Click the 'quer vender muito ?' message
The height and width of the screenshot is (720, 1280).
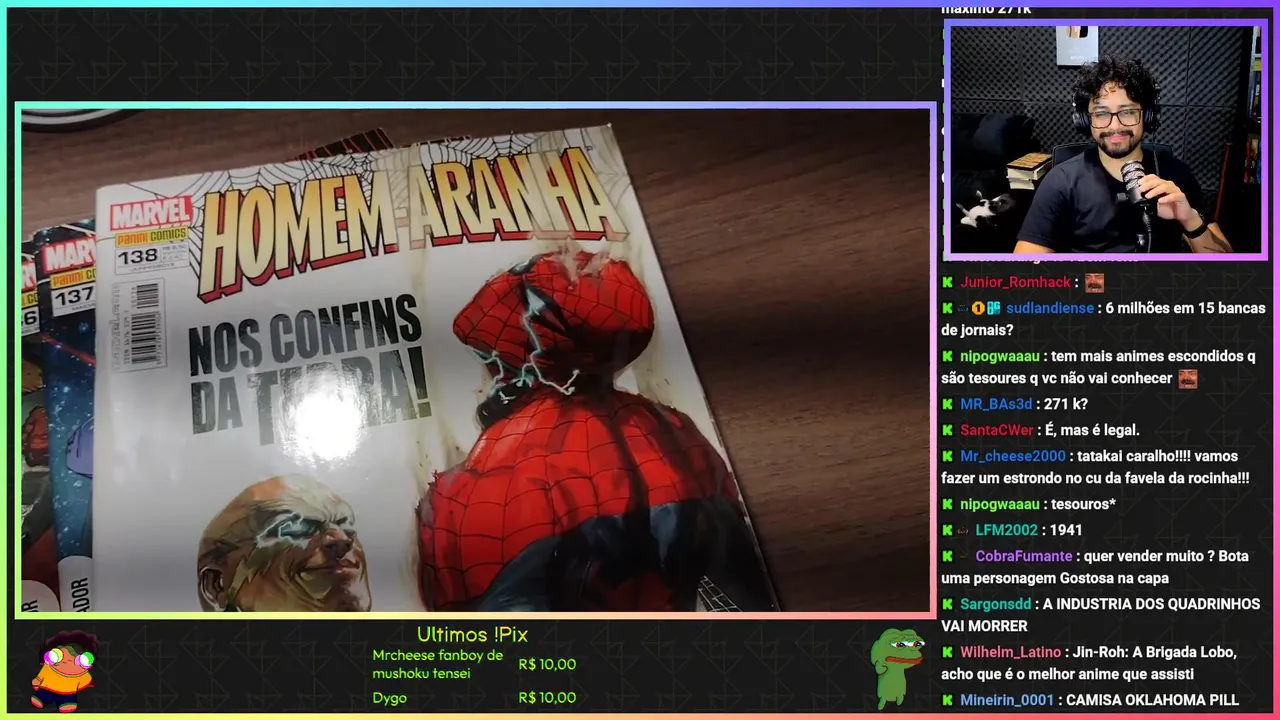[x=1095, y=567]
